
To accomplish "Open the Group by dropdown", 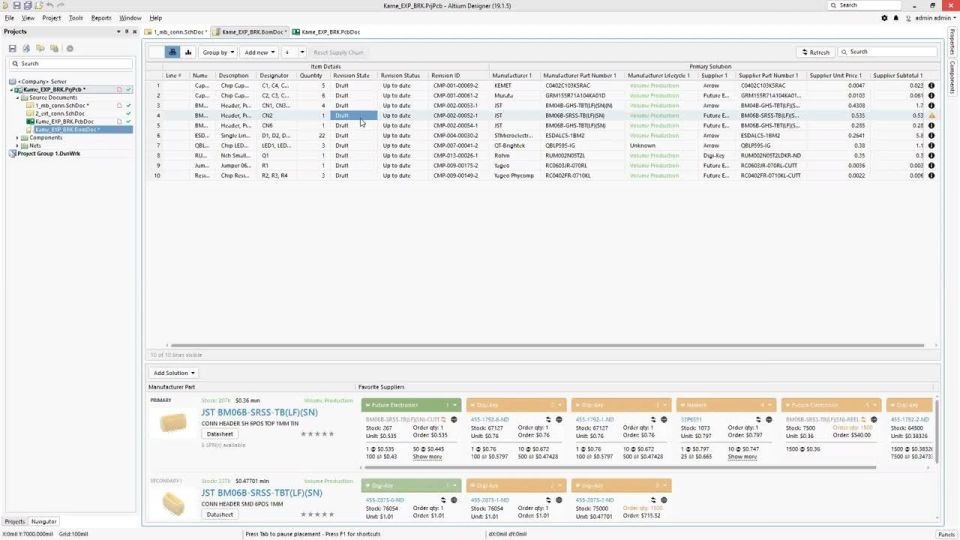I will pyautogui.click(x=218, y=53).
